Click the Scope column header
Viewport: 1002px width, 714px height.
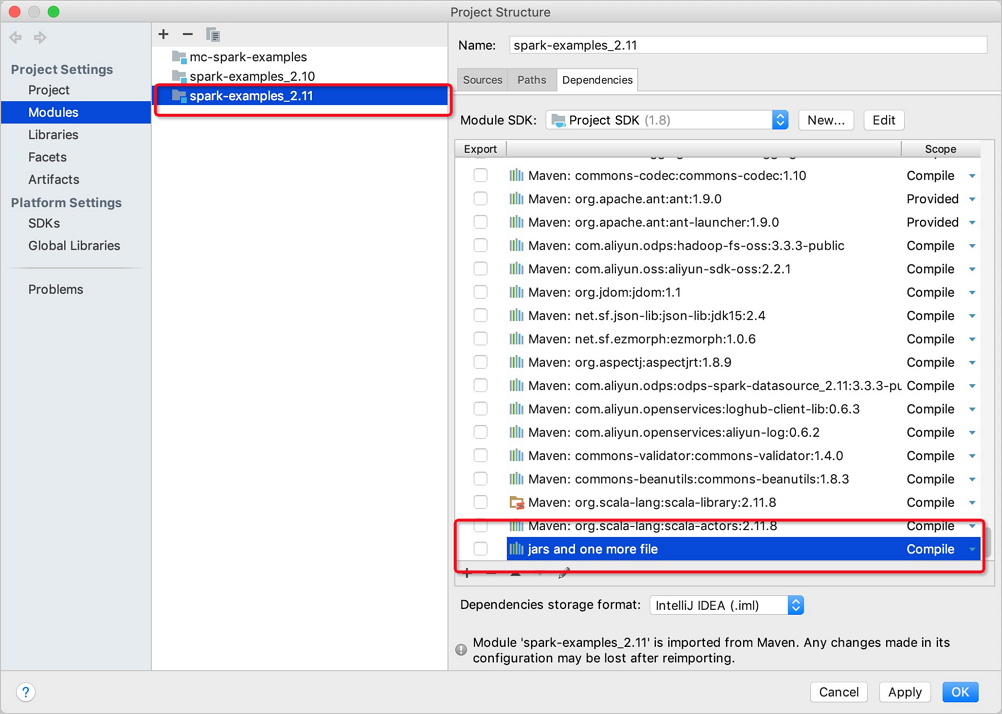coord(940,149)
